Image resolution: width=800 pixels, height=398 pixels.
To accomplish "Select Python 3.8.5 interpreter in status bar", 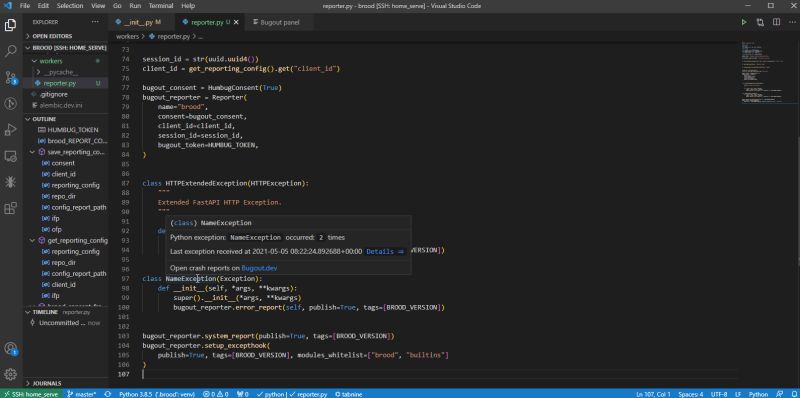I will click(x=157, y=394).
